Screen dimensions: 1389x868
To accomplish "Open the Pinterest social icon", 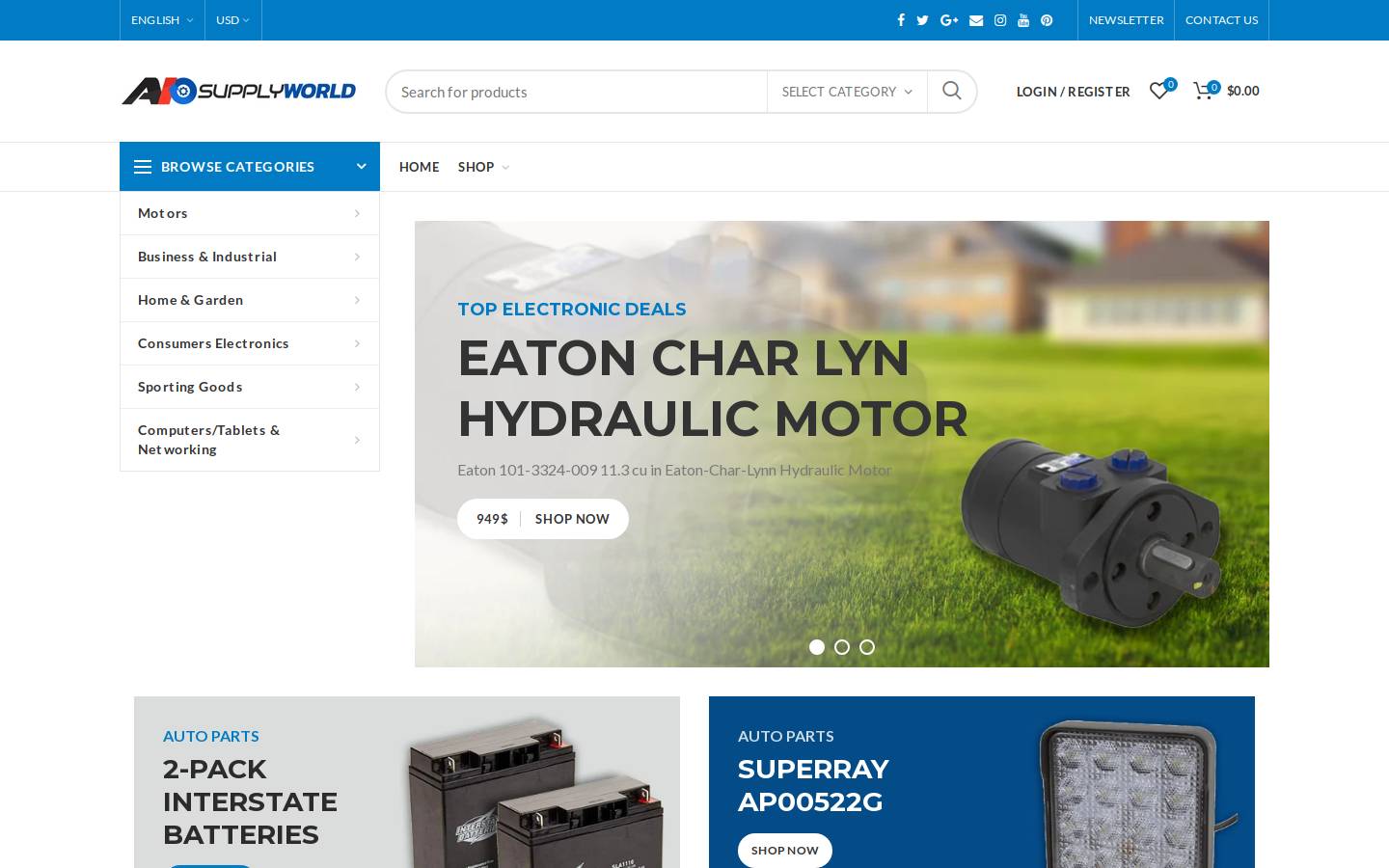I will pos(1047,20).
